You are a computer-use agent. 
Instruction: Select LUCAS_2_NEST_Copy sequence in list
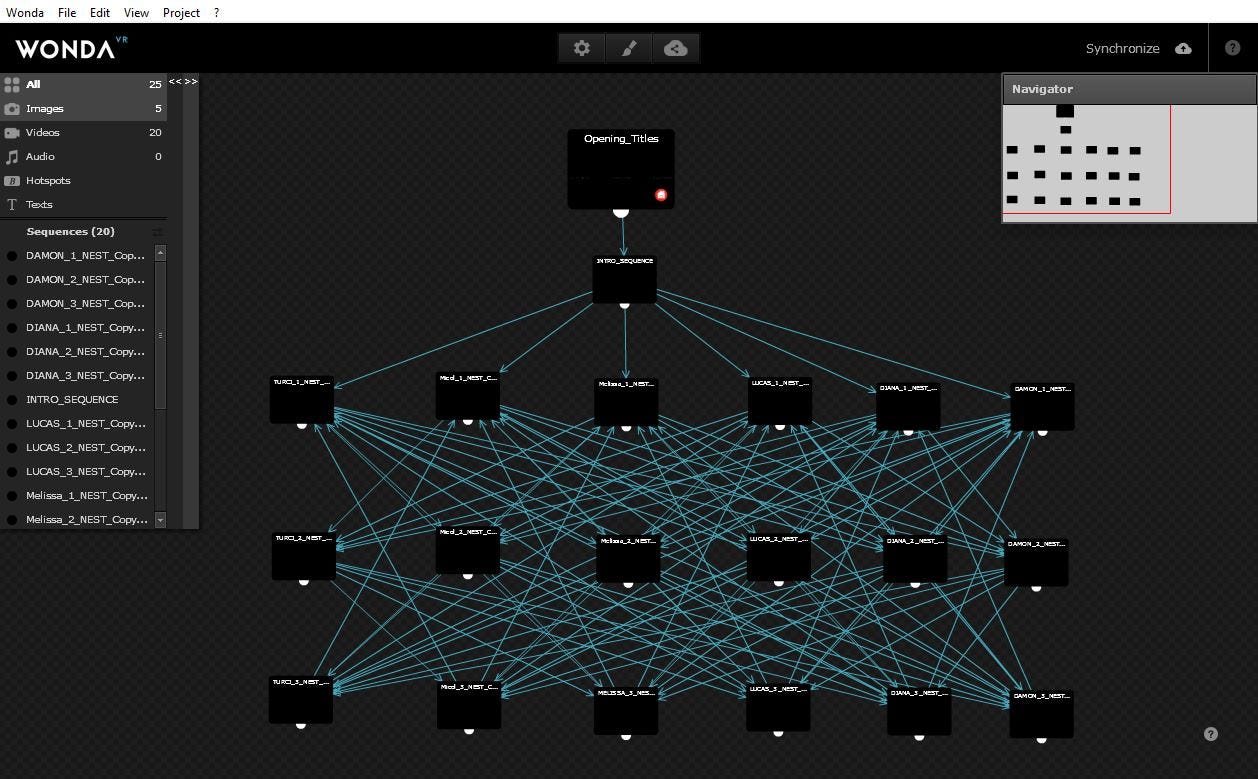click(77, 447)
